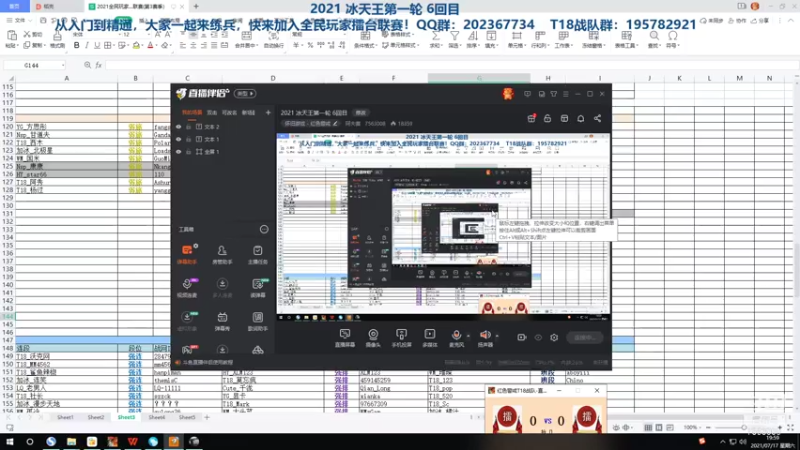Mute the 麦克风 microphone

point(456,335)
